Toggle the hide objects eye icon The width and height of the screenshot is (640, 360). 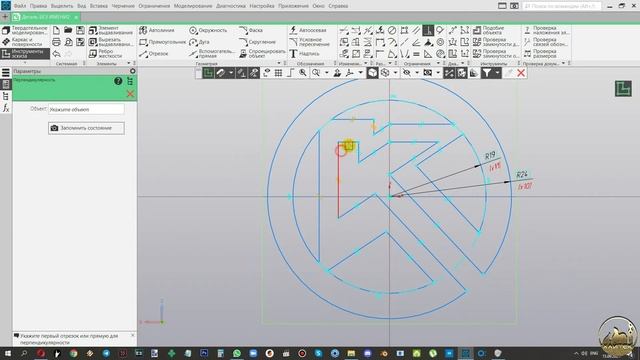point(407,73)
